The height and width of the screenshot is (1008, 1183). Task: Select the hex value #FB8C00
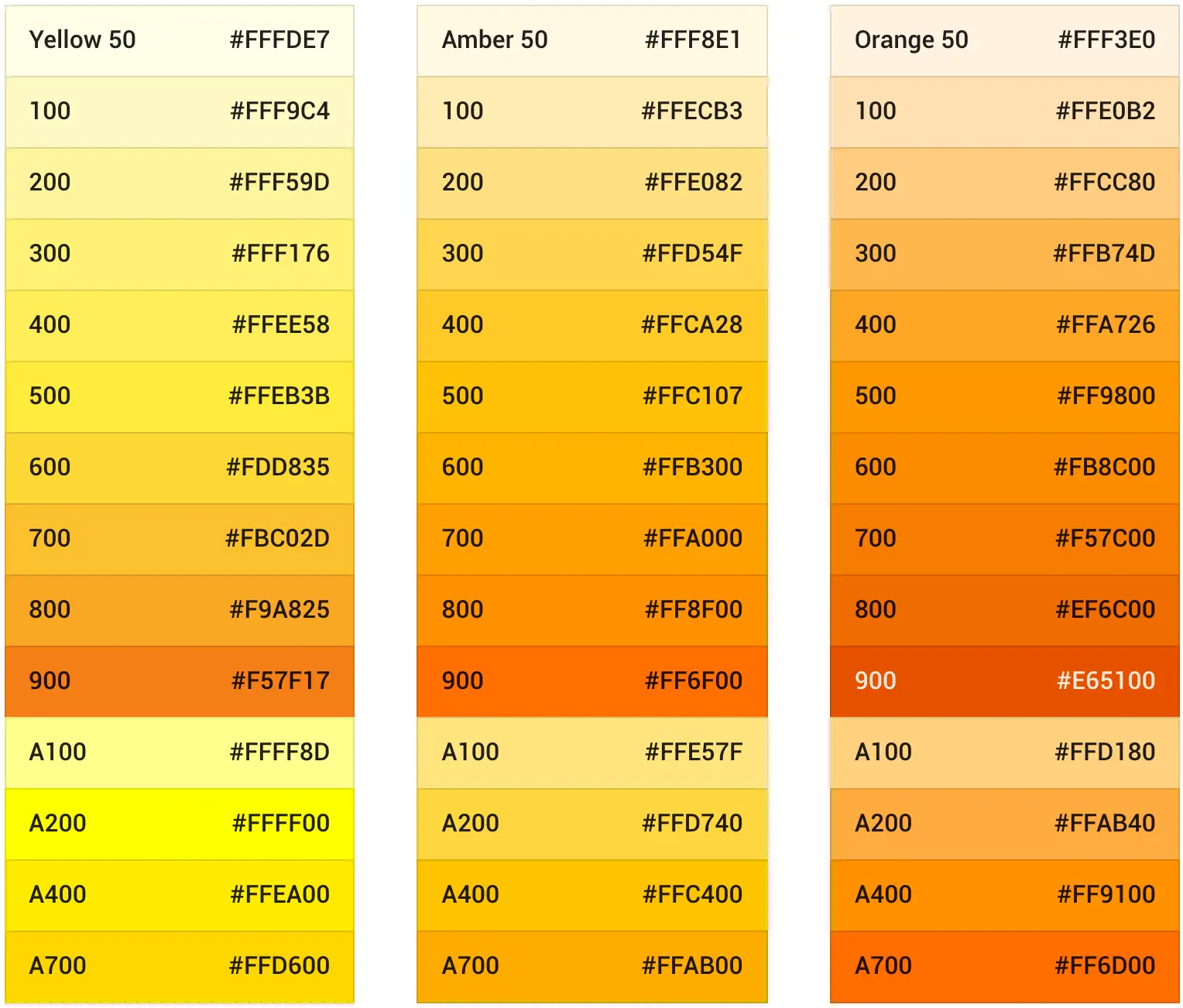pos(1105,468)
